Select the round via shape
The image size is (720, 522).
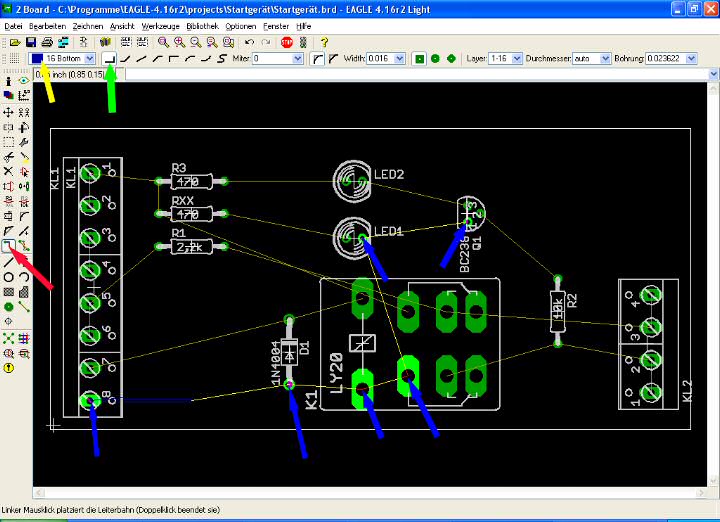(x=436, y=59)
